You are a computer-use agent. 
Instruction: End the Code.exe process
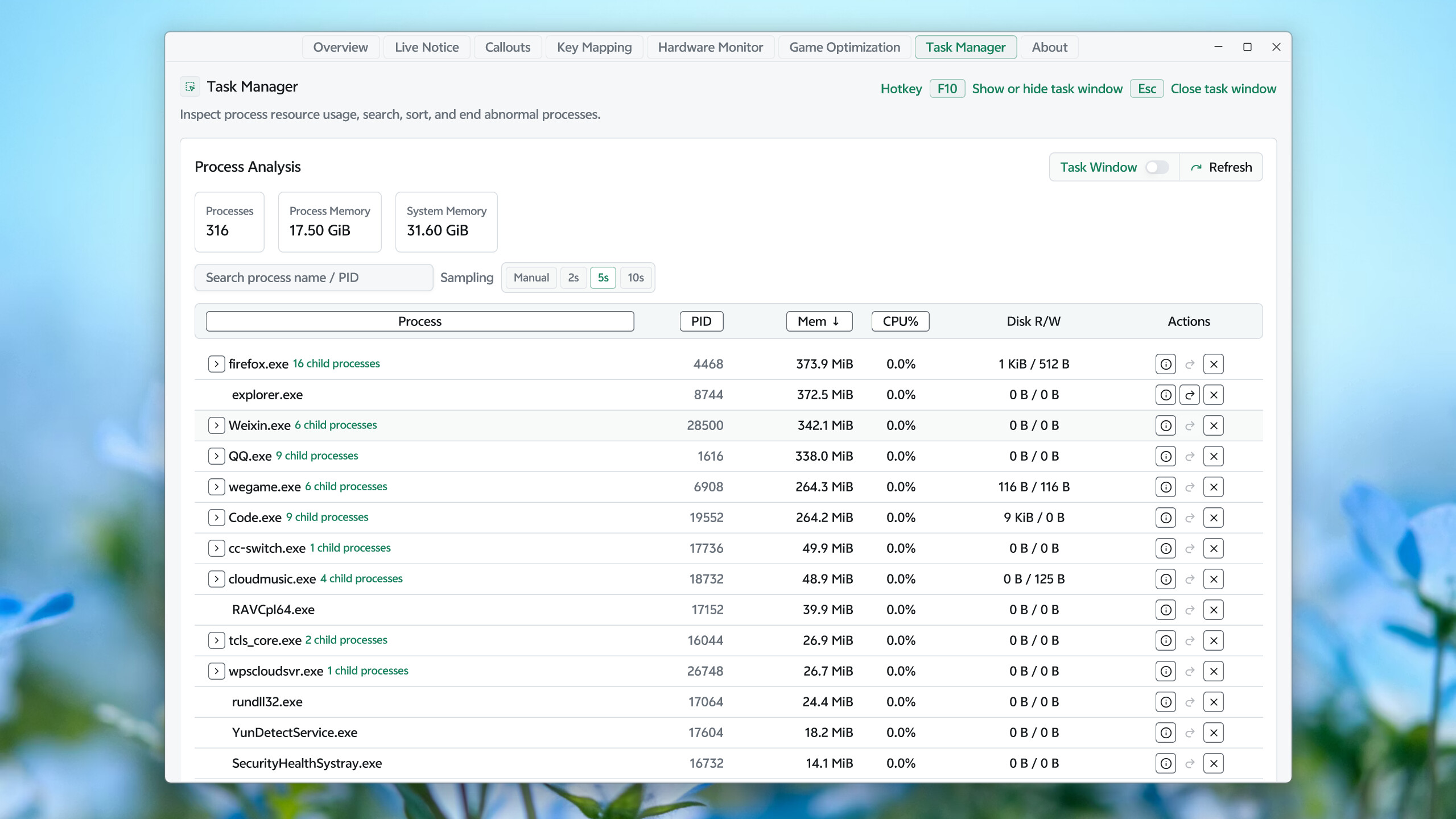coord(1213,518)
